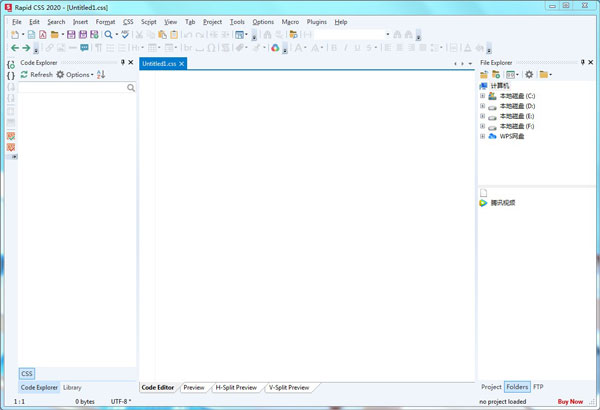Screen dimensions: 600x410
Task: Expand the 本地磁盘 (F:) tree node
Action: point(483,126)
